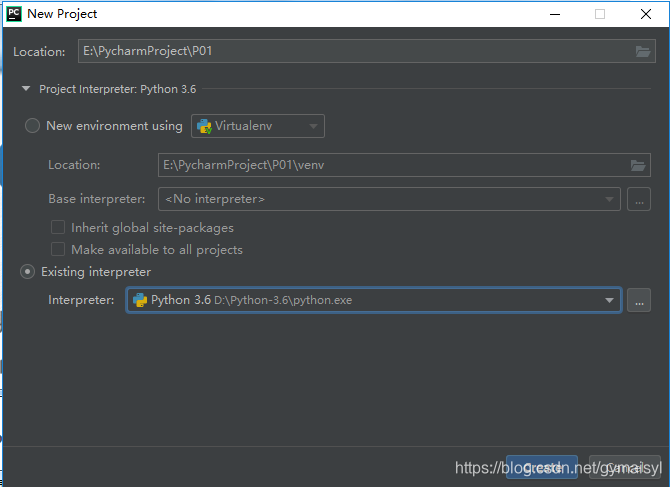This screenshot has height=487, width=672.
Task: Open the Python 3.6 interpreter dropdown
Action: (x=374, y=300)
